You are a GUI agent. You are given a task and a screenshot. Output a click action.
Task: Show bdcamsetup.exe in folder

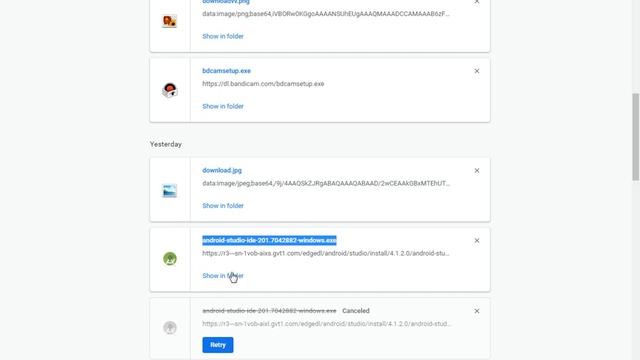coord(223,106)
